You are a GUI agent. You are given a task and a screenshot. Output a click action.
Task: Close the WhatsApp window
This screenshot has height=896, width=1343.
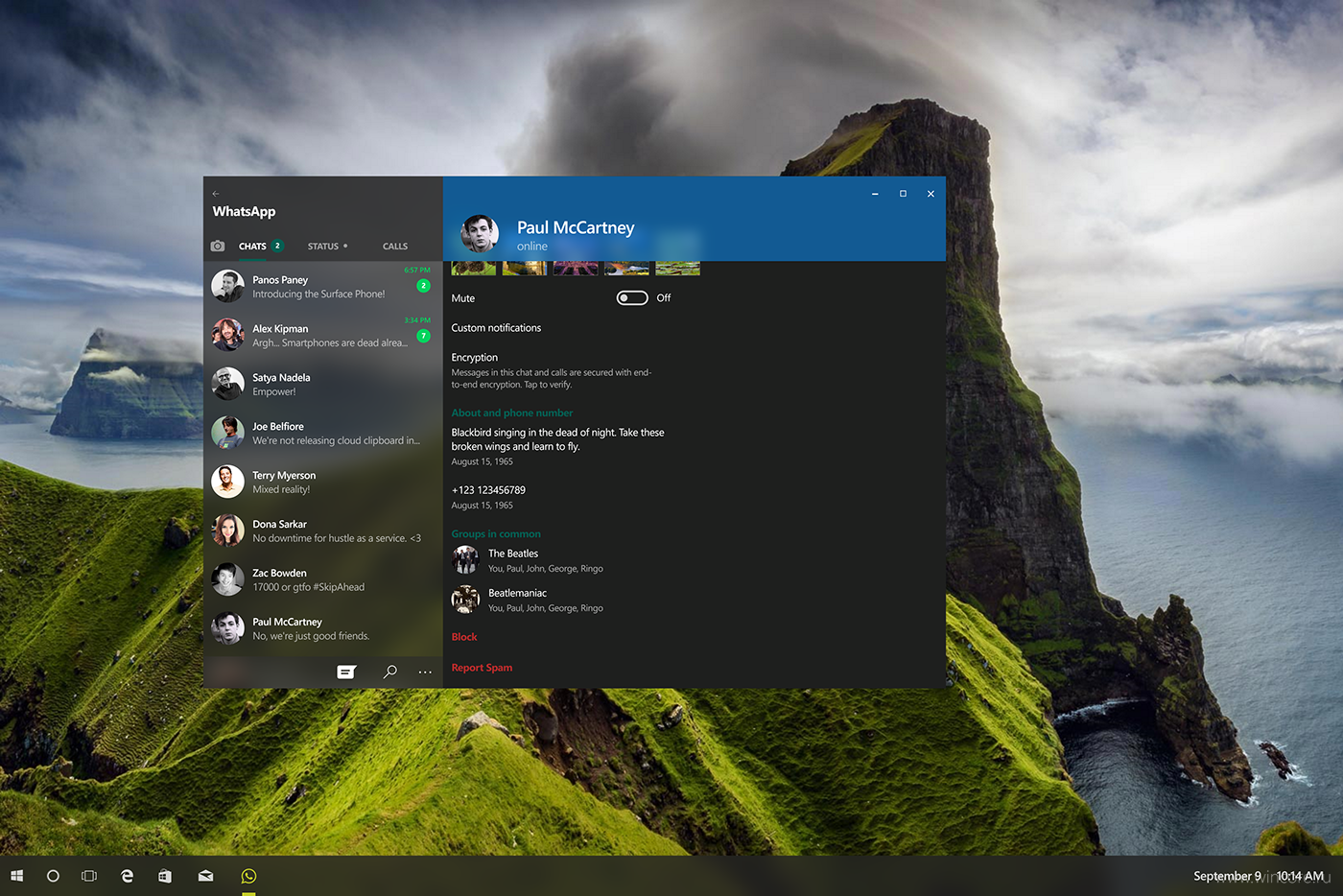pos(931,194)
